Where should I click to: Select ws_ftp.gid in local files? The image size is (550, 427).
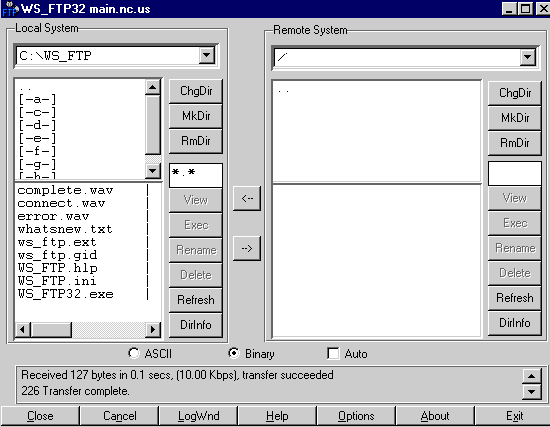[x=58, y=255]
